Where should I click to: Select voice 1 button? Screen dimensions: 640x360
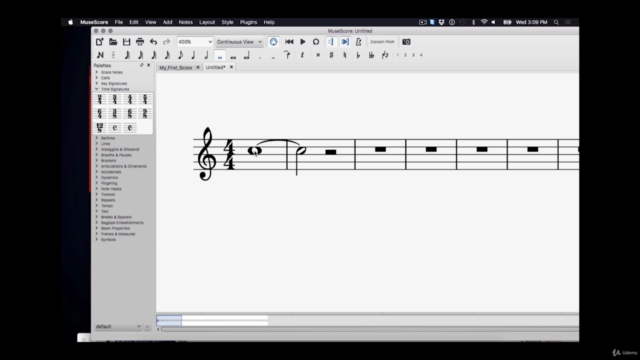tap(397, 55)
